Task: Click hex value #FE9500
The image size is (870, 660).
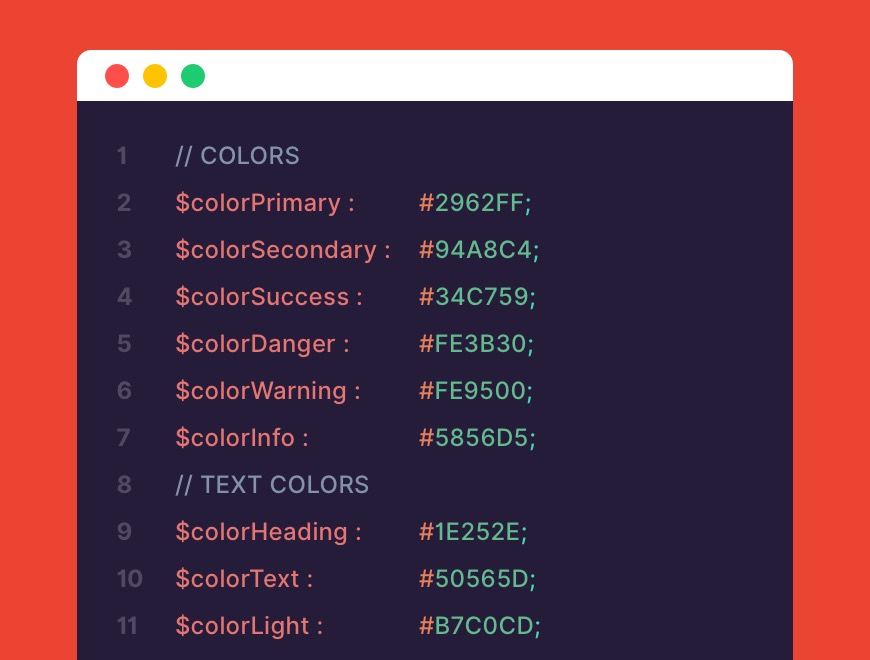Action: click(472, 391)
